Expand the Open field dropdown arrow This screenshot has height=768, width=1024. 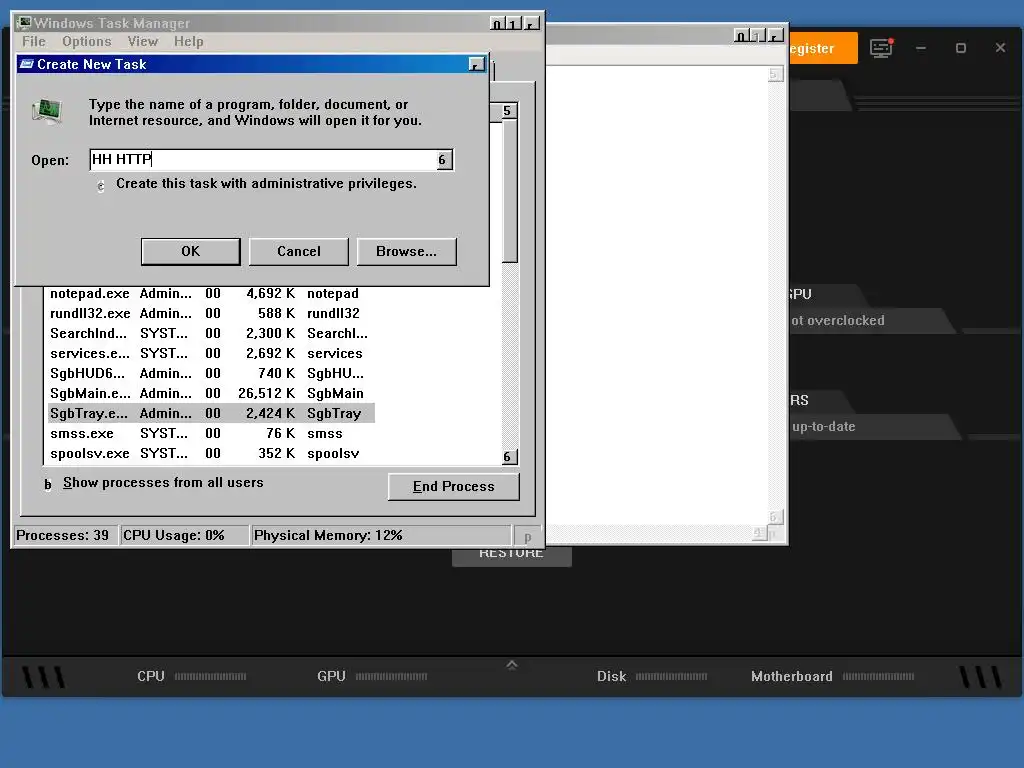443,159
